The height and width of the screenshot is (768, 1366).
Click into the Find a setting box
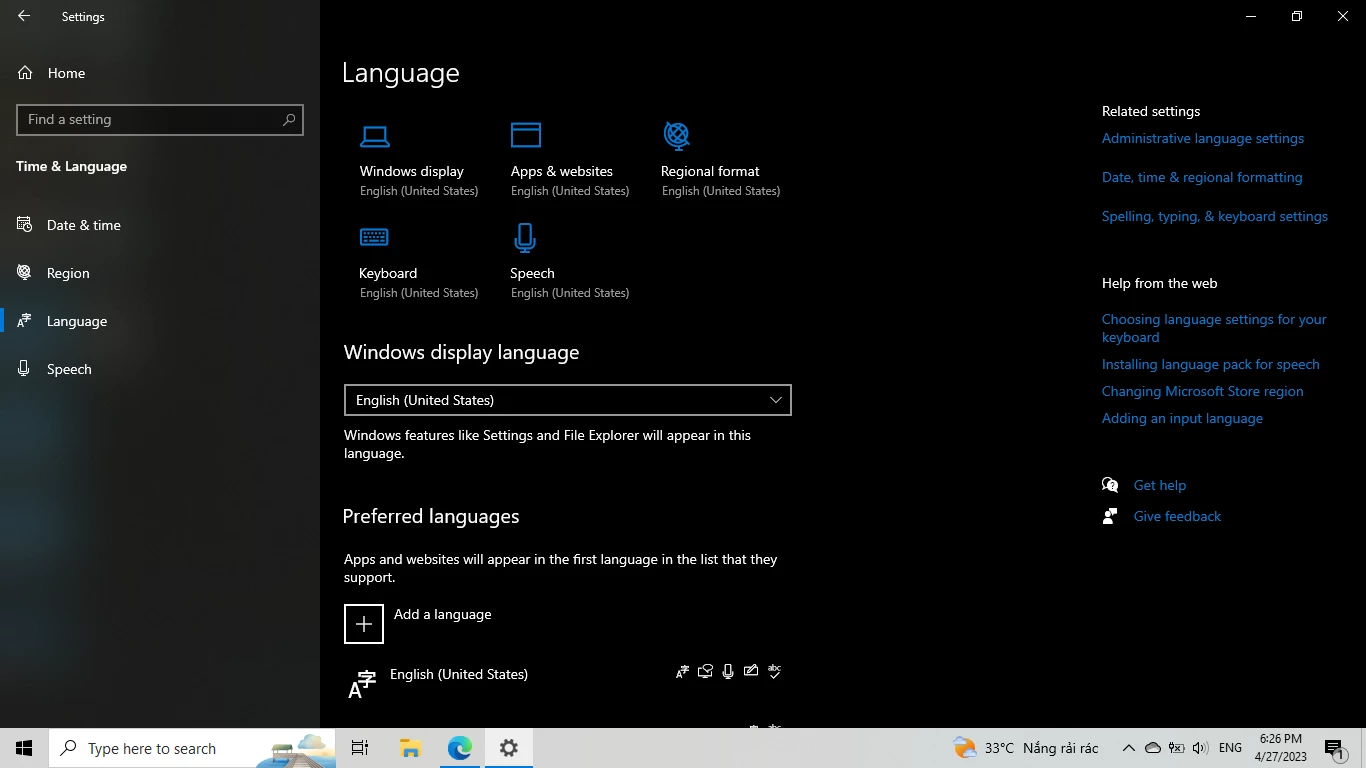pos(160,119)
